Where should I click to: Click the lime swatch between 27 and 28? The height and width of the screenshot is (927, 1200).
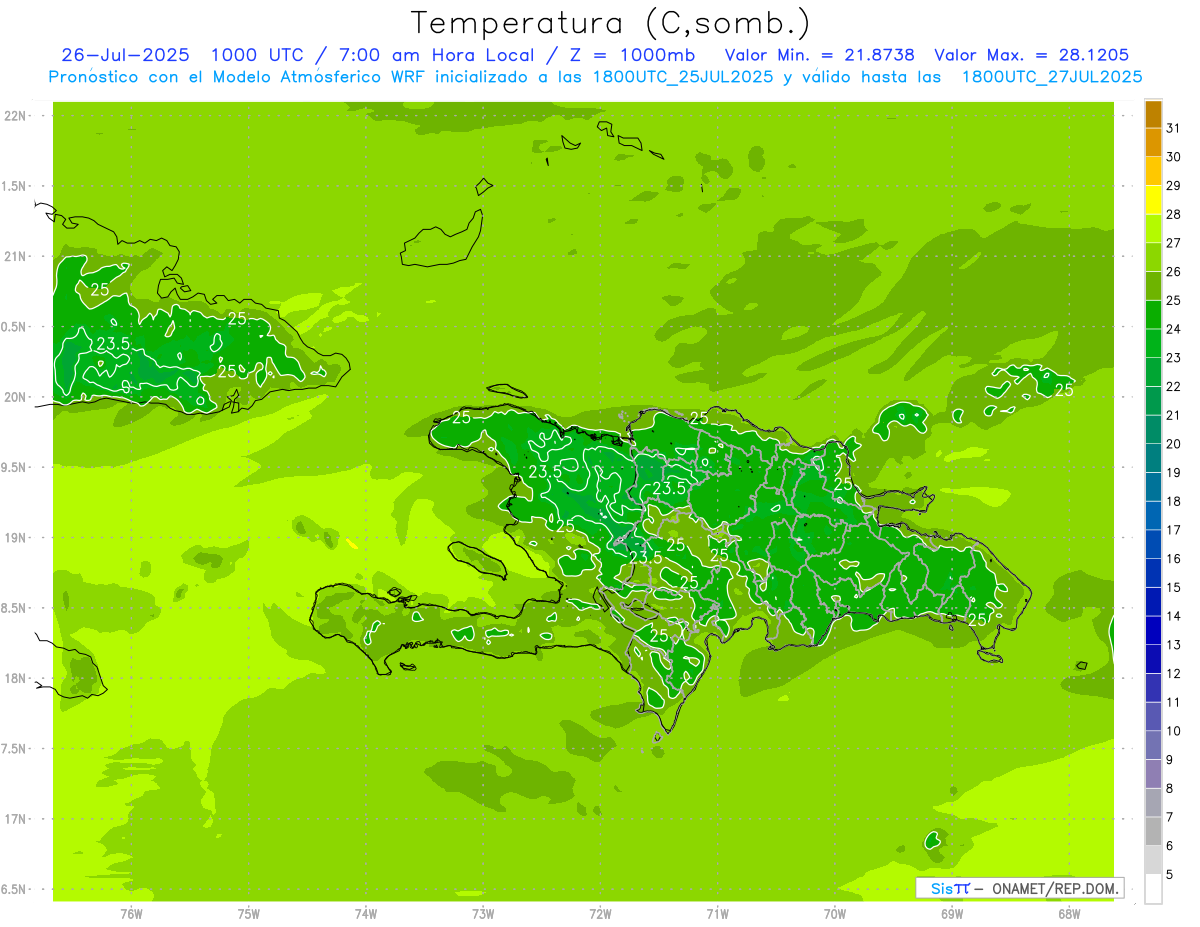tap(1154, 228)
